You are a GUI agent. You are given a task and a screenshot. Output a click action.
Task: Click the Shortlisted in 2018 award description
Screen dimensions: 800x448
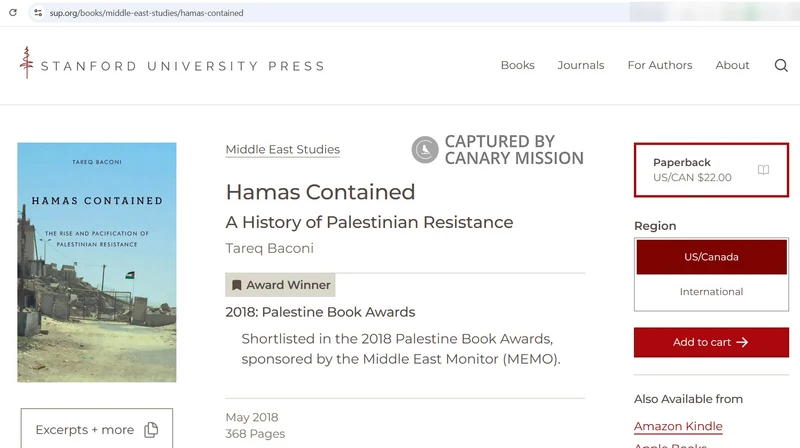[401, 349]
